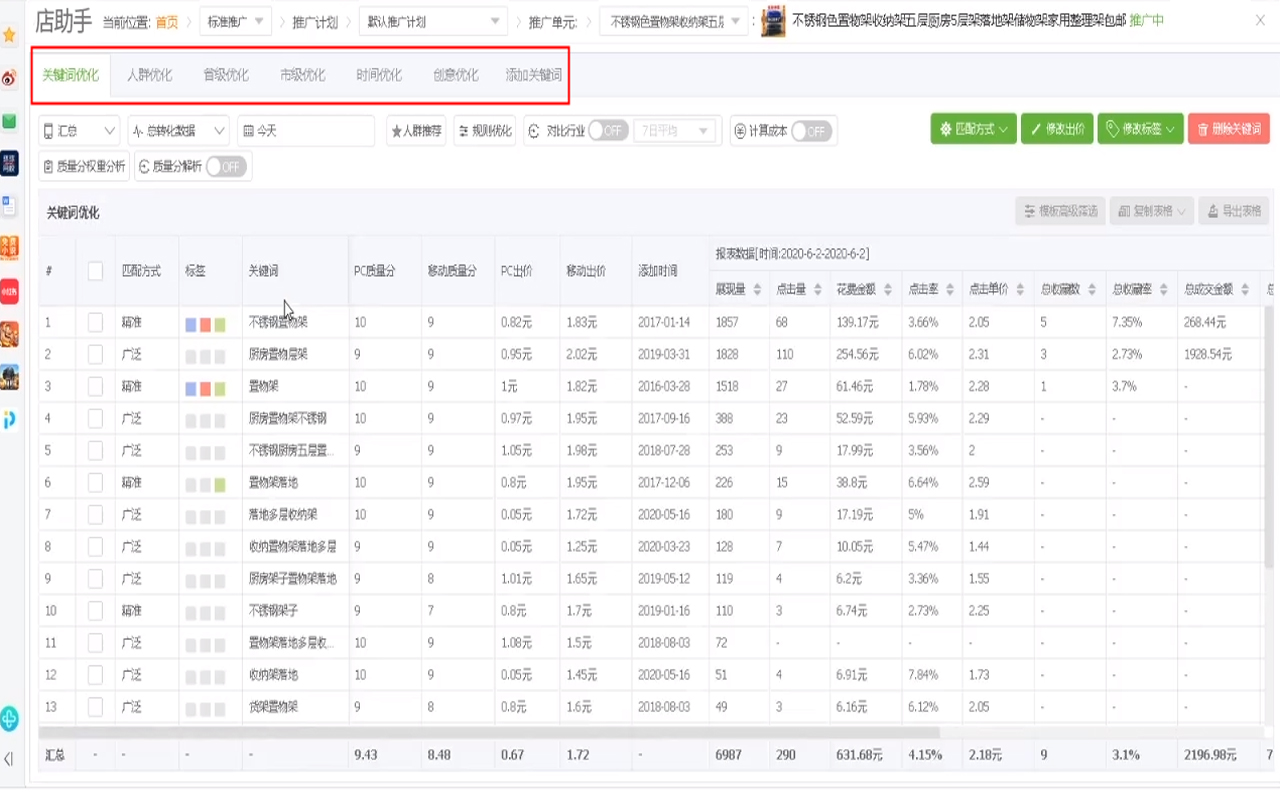Open 模板高级筛选 filter
Image resolution: width=1280 pixels, height=800 pixels.
click(1061, 211)
